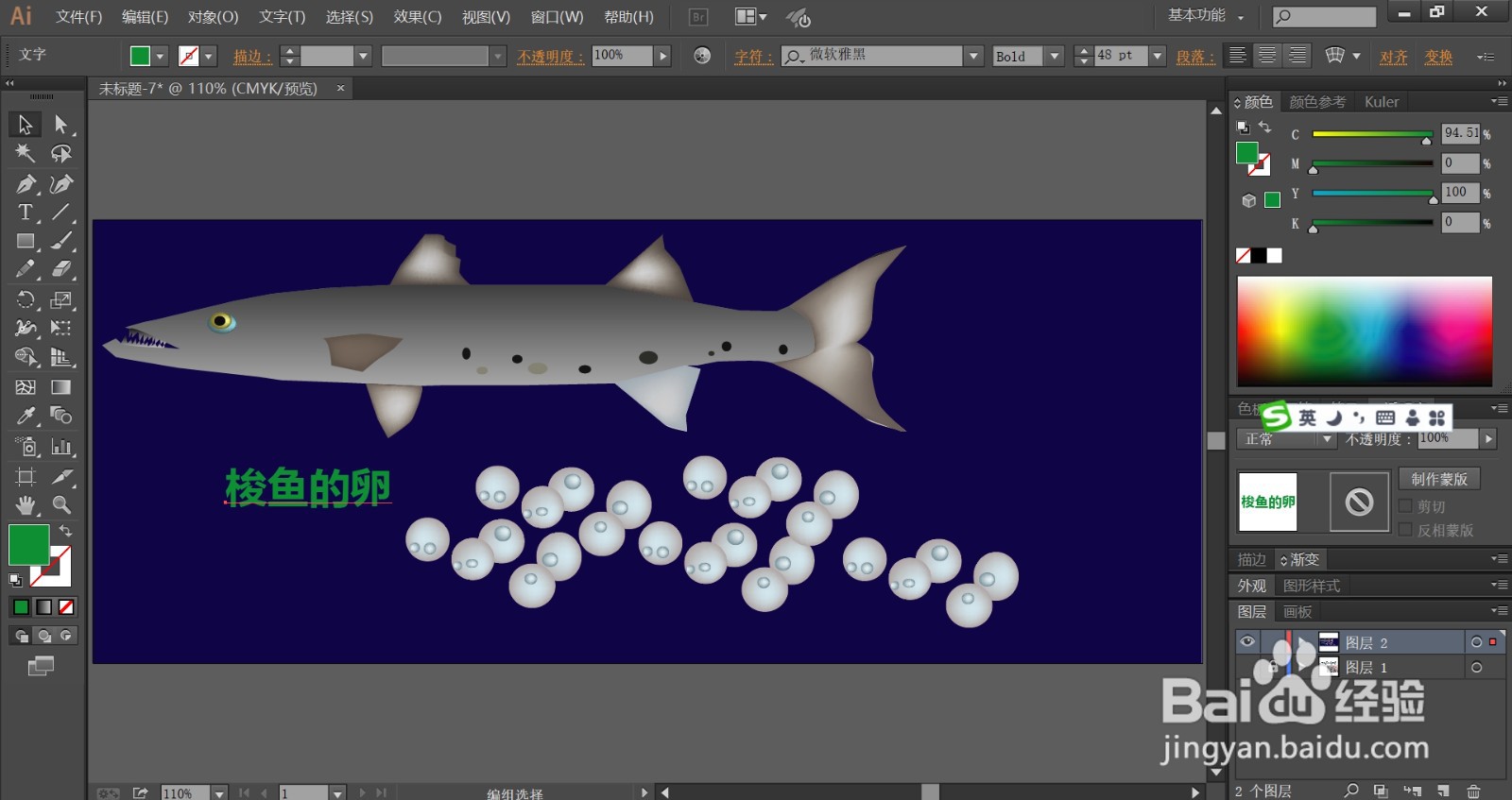Select the Eraser tool
This screenshot has height=800, width=1512.
click(61, 269)
